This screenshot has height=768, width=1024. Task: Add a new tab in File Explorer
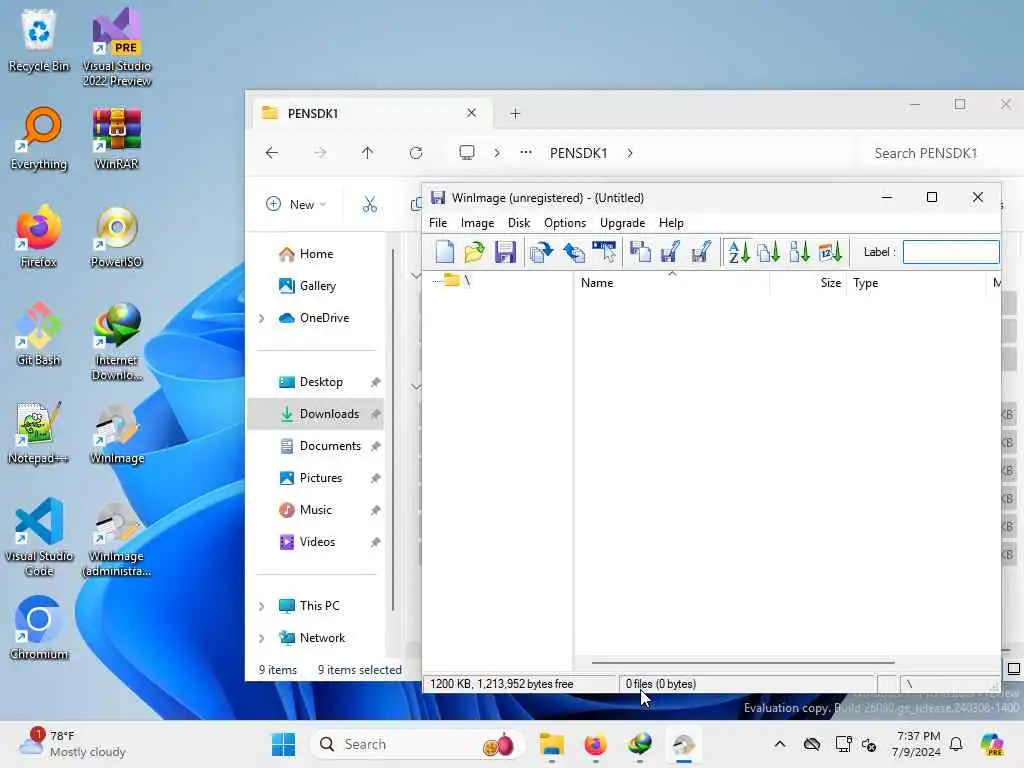515,114
